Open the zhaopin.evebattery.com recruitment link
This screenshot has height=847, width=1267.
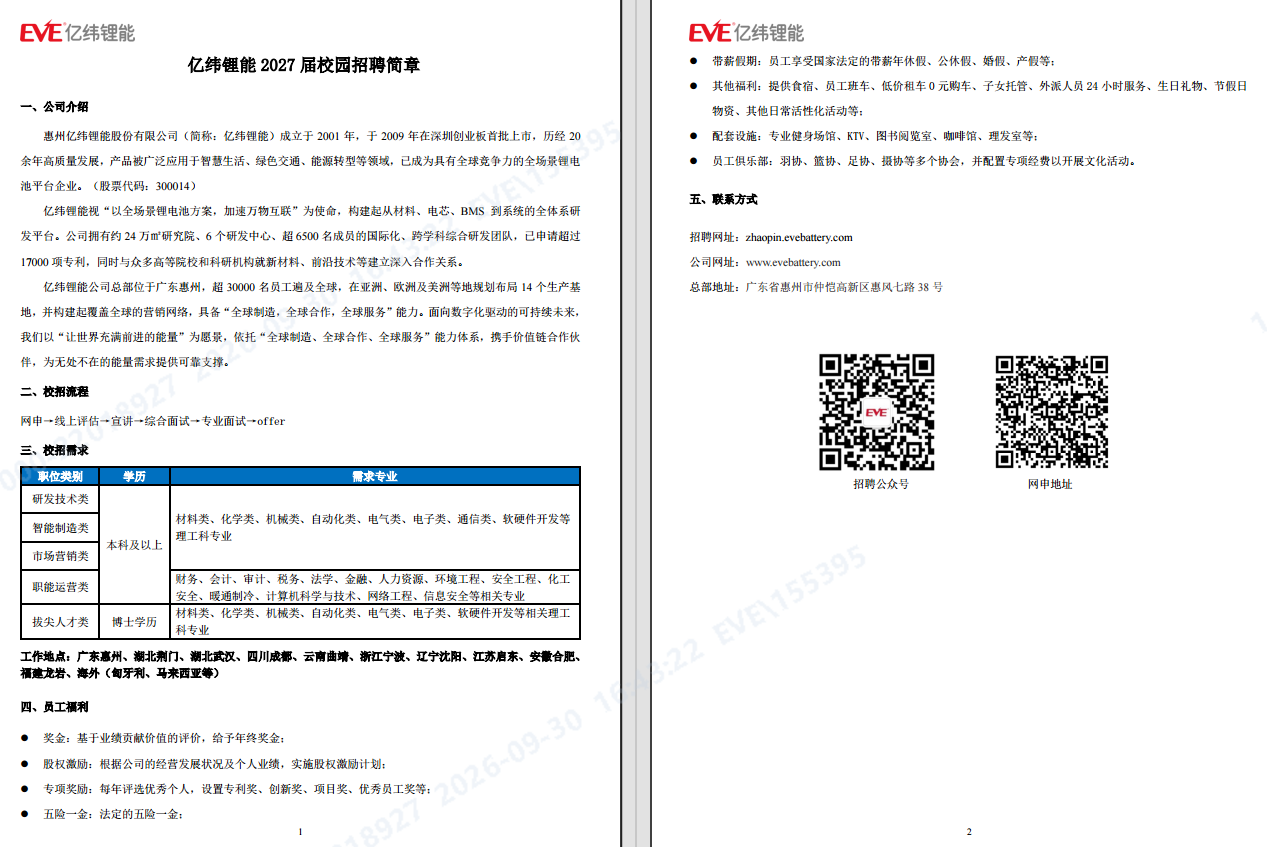pyautogui.click(x=799, y=237)
